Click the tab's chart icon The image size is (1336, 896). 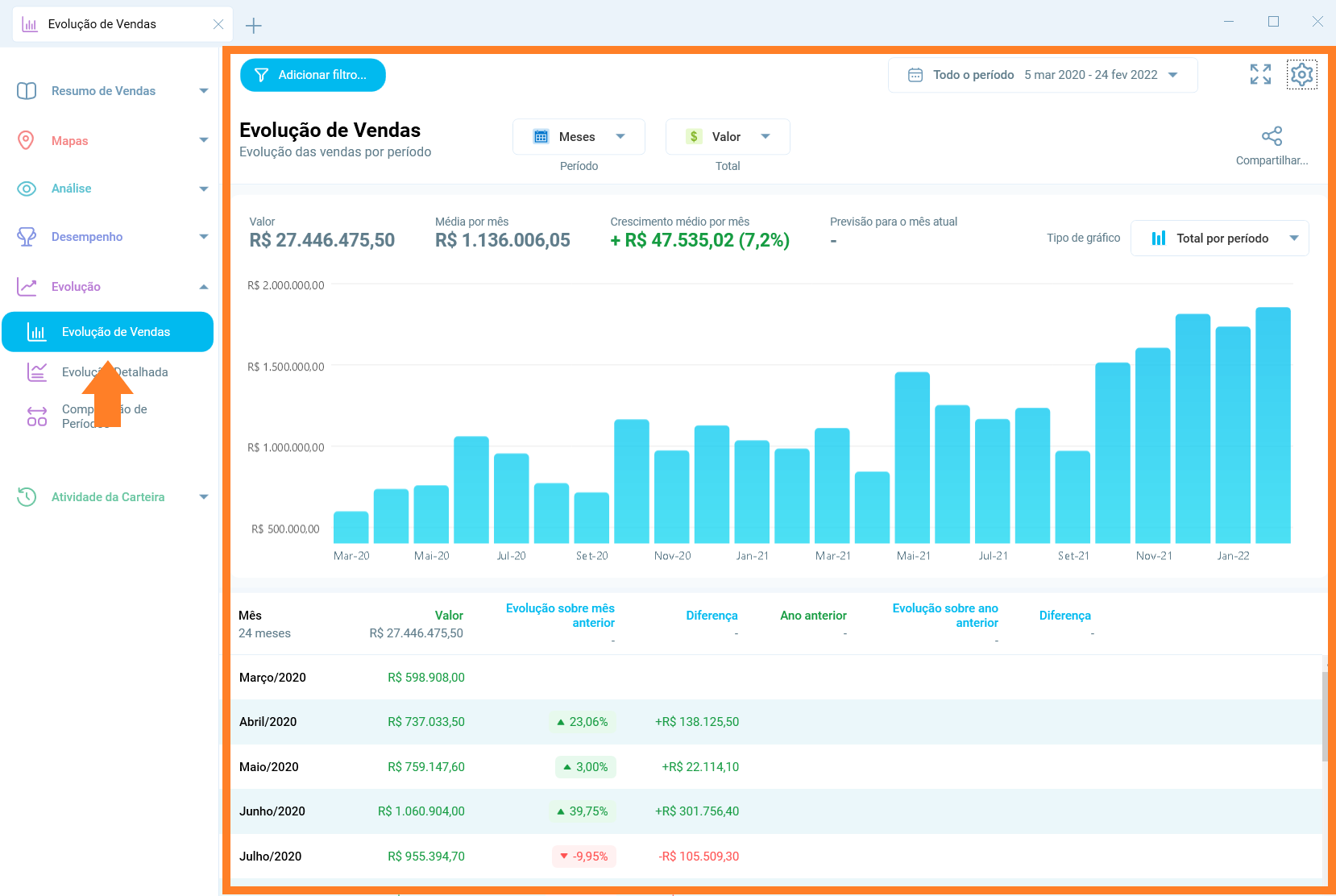click(30, 24)
